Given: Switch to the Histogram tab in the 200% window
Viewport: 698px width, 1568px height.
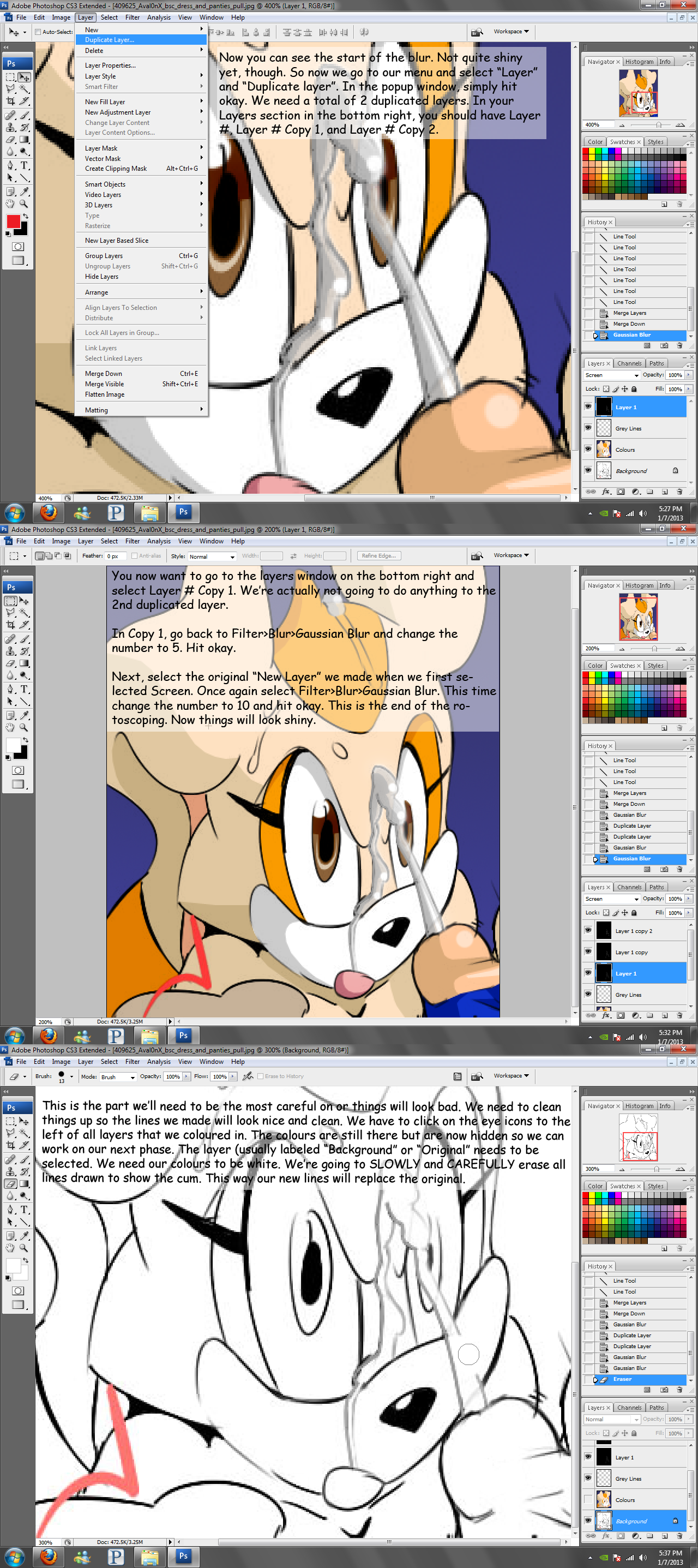Looking at the screenshot, I should coord(639,585).
